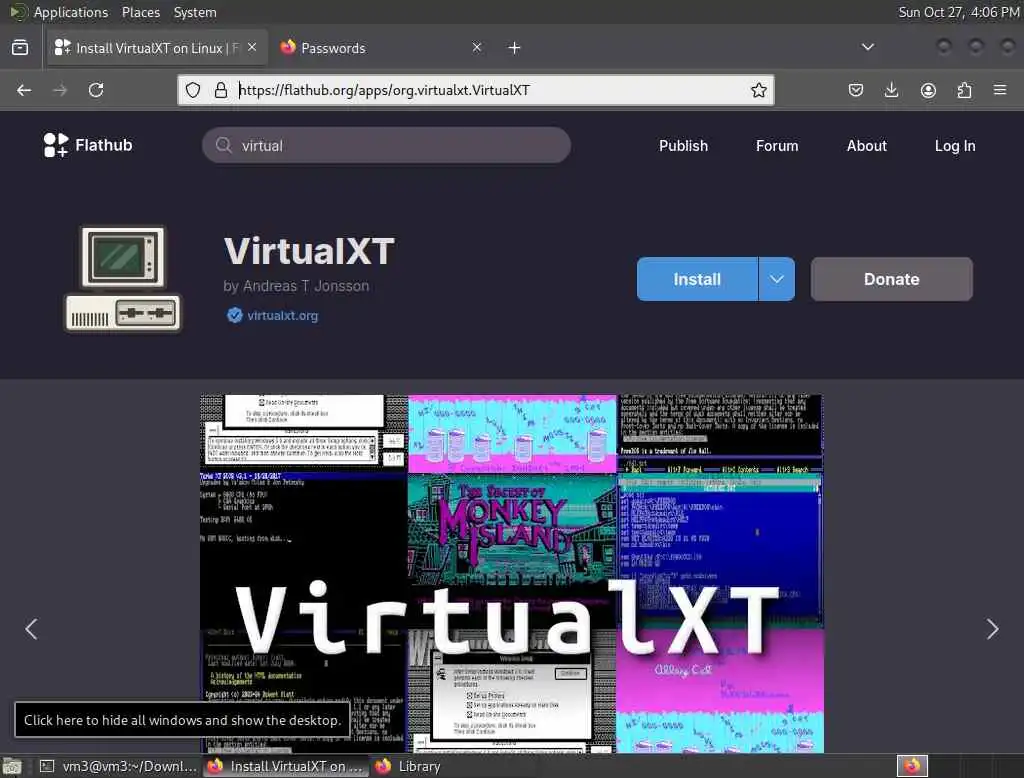Click the Firefox tray icon in panel
The height and width of the screenshot is (778, 1024).
point(912,766)
